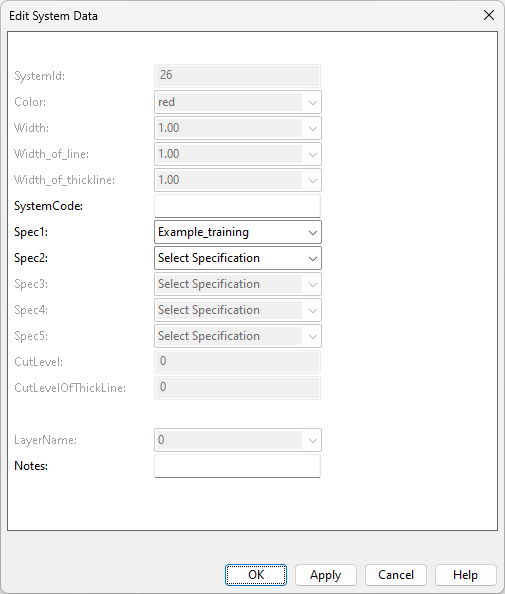Open the LayerName dropdown
Viewport: 505px width, 594px height.
[x=238, y=440]
